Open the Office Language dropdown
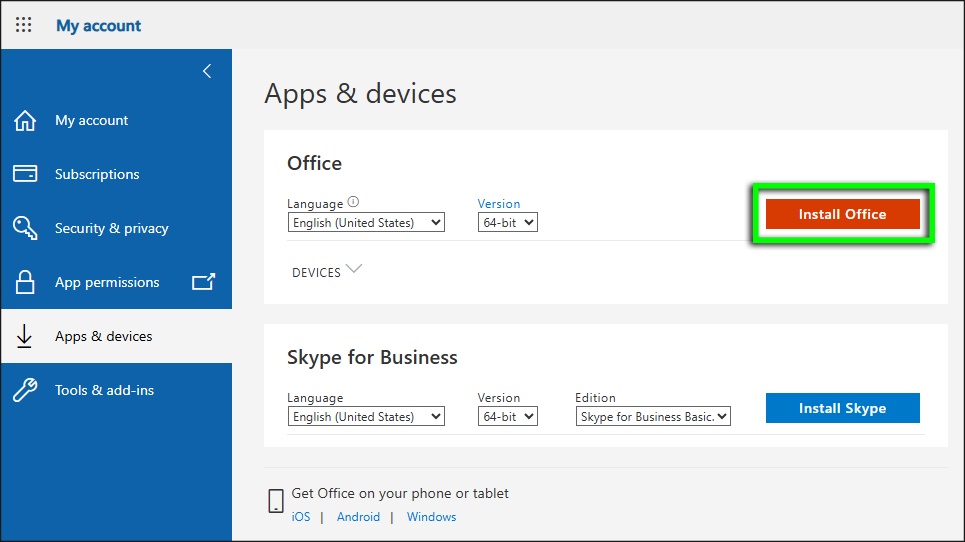The image size is (965, 542). pos(366,223)
